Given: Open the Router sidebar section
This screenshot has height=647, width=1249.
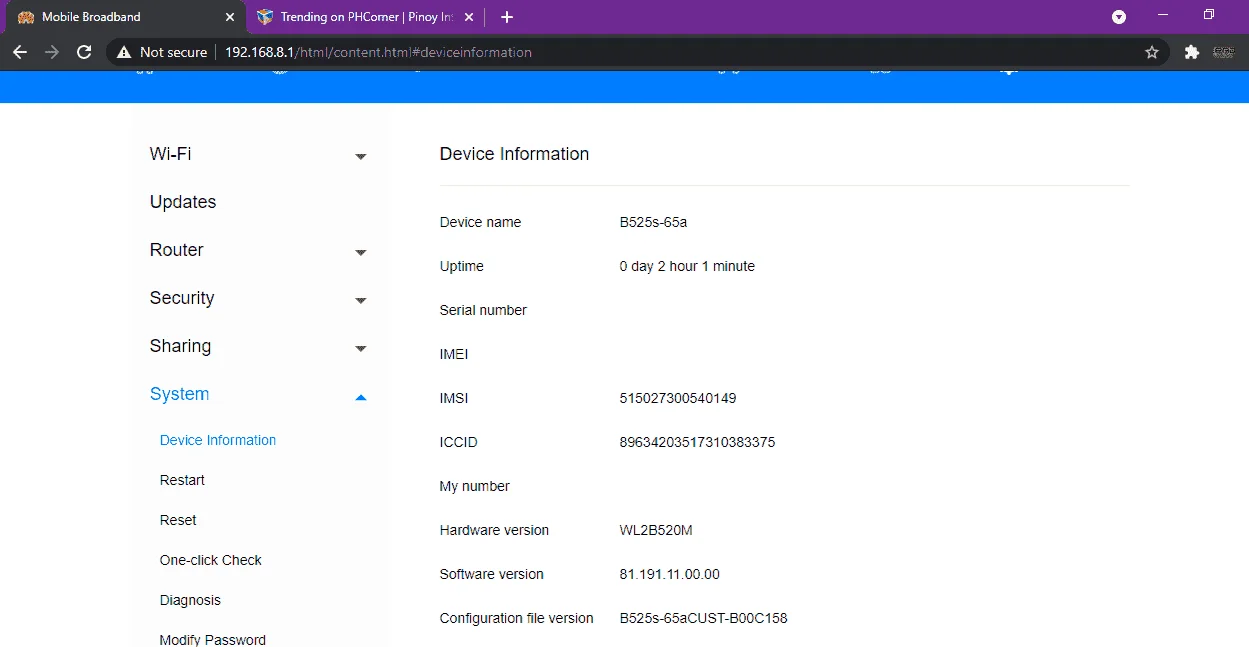Looking at the screenshot, I should 177,250.
